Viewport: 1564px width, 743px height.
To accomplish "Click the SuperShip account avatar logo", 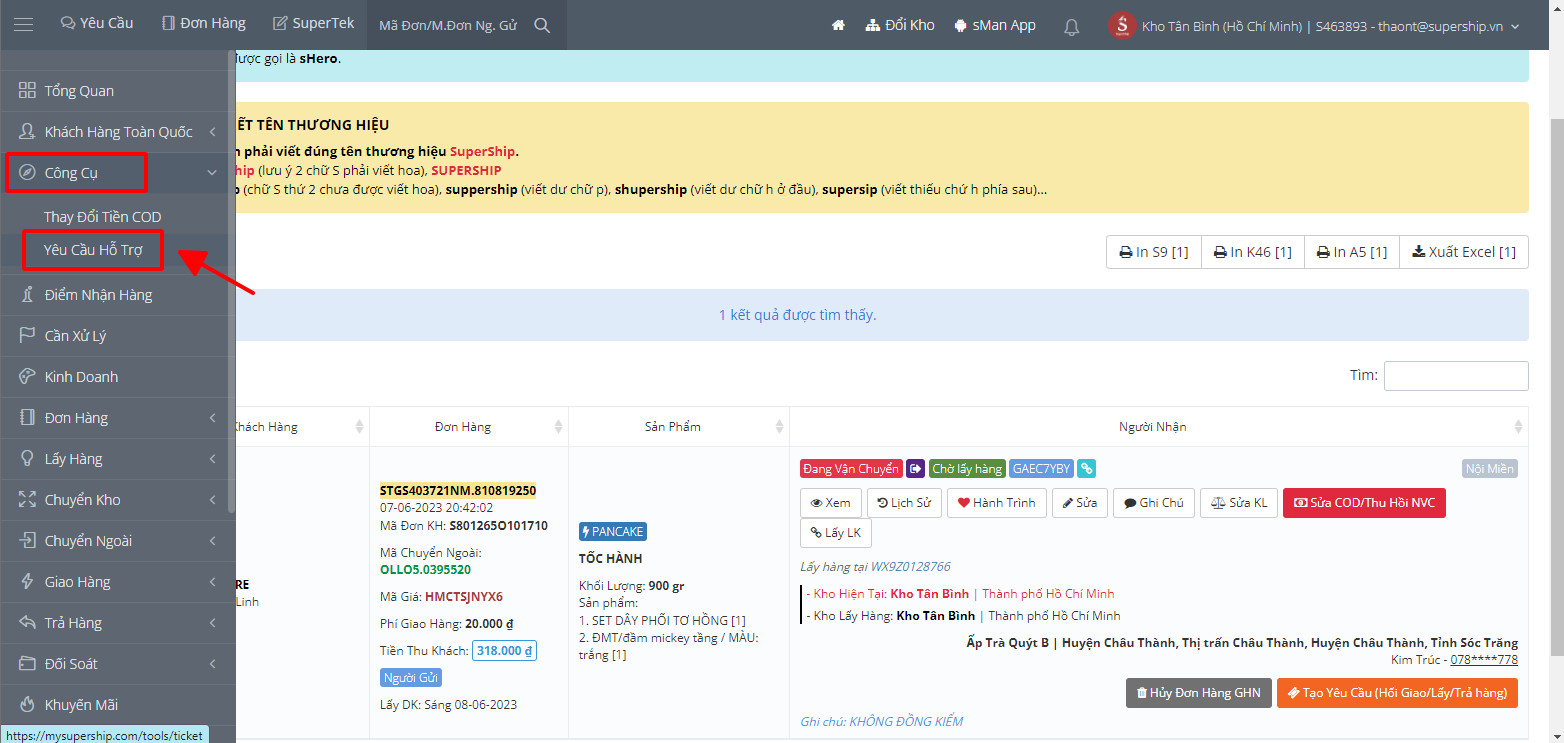I will (1122, 25).
